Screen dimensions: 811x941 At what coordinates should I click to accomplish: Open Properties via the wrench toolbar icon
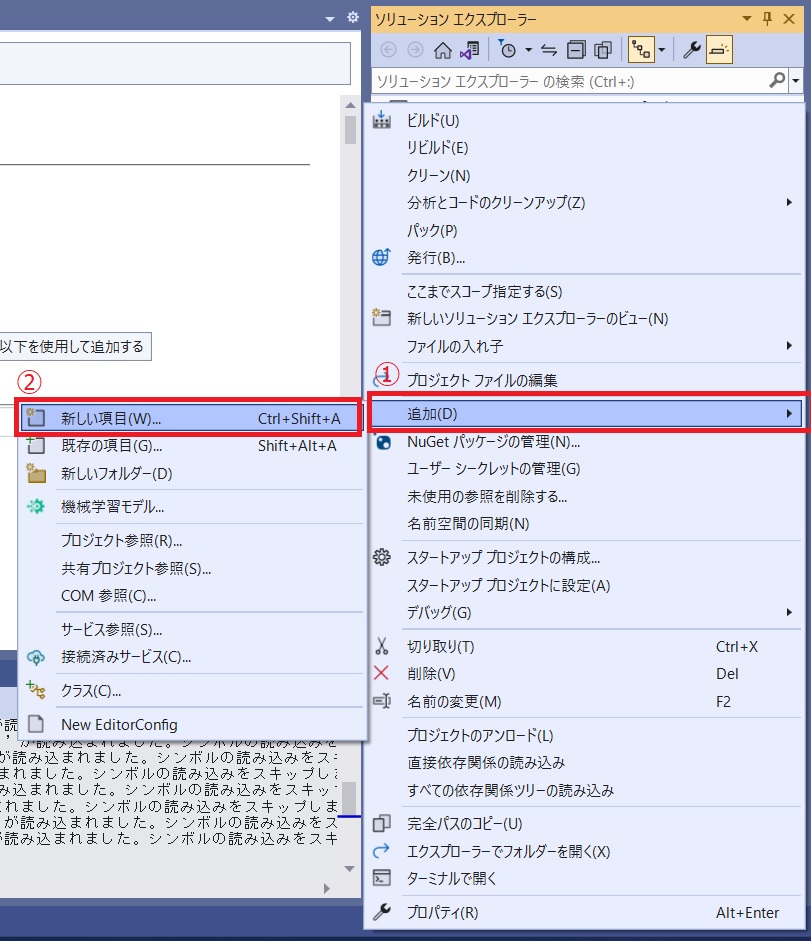tap(691, 50)
